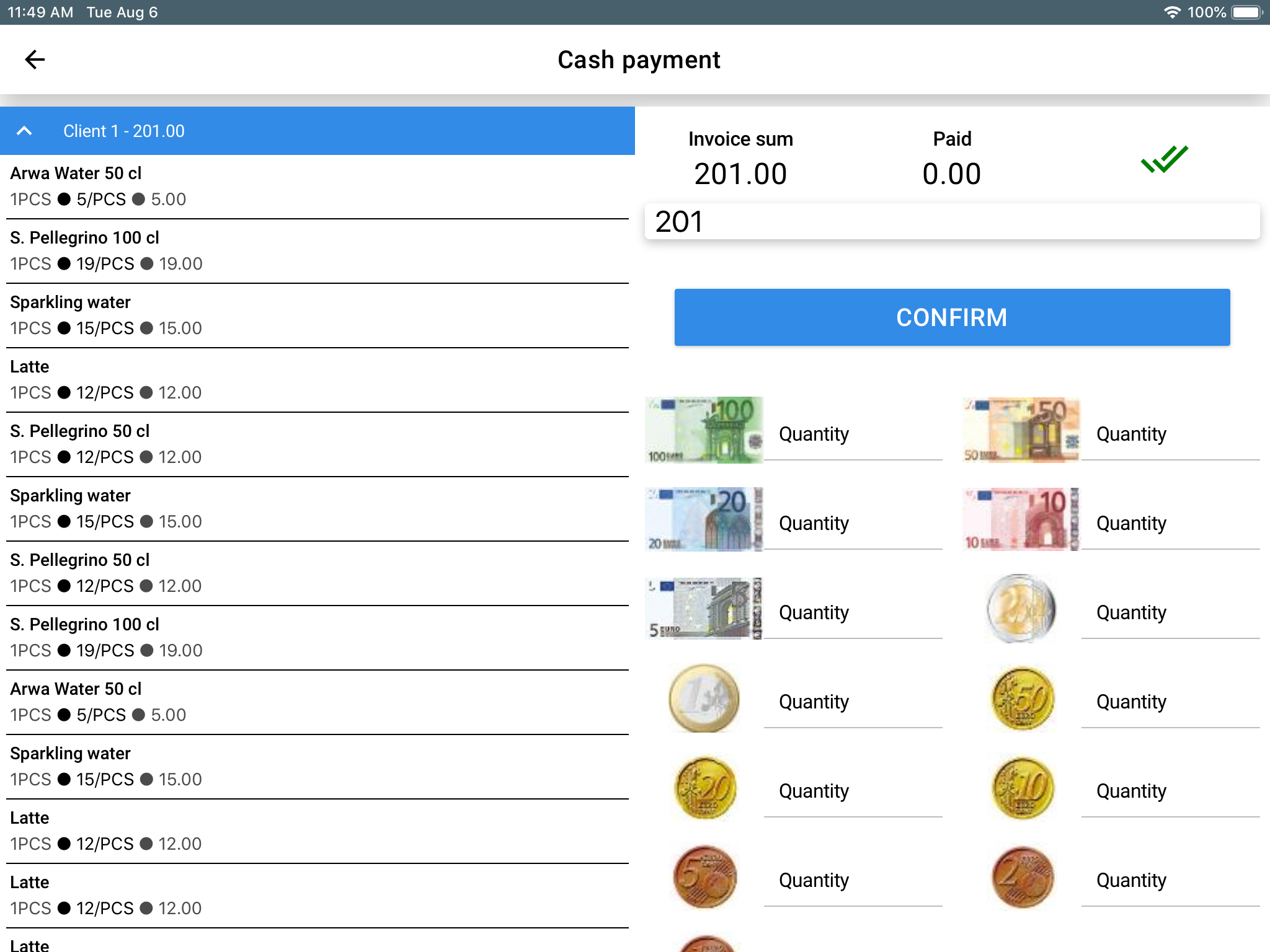Tap the back arrow icon
This screenshot has width=1270, height=952.
(x=35, y=59)
